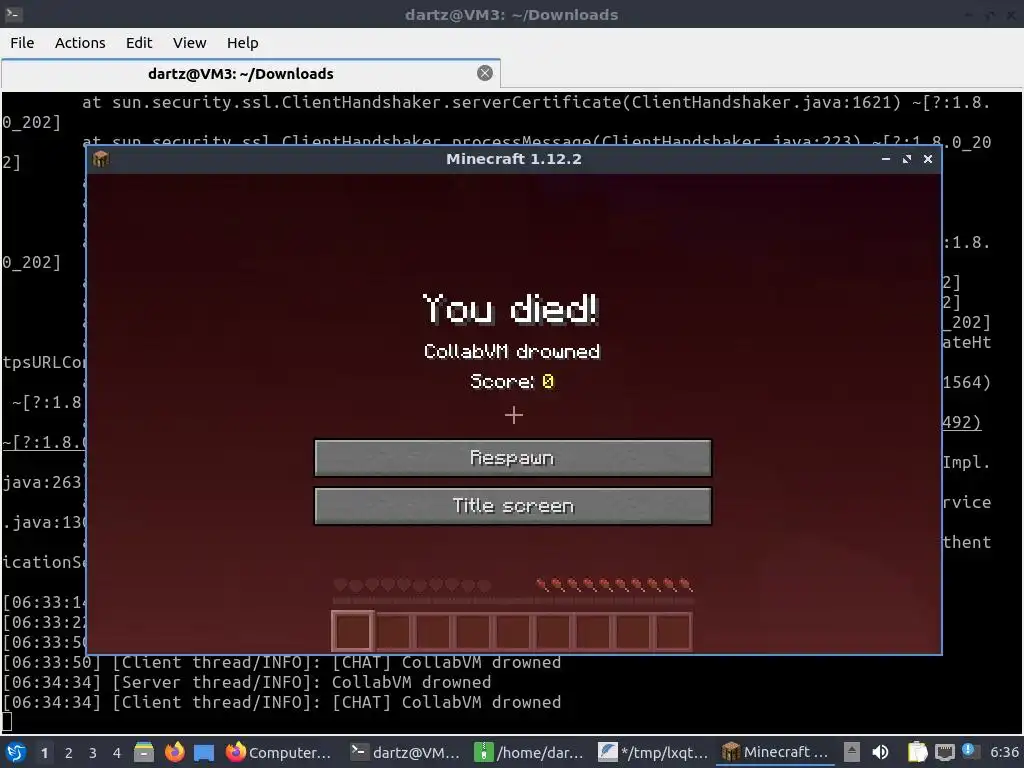Click the last 'CollabVM drowned' terminal log line

[281, 702]
